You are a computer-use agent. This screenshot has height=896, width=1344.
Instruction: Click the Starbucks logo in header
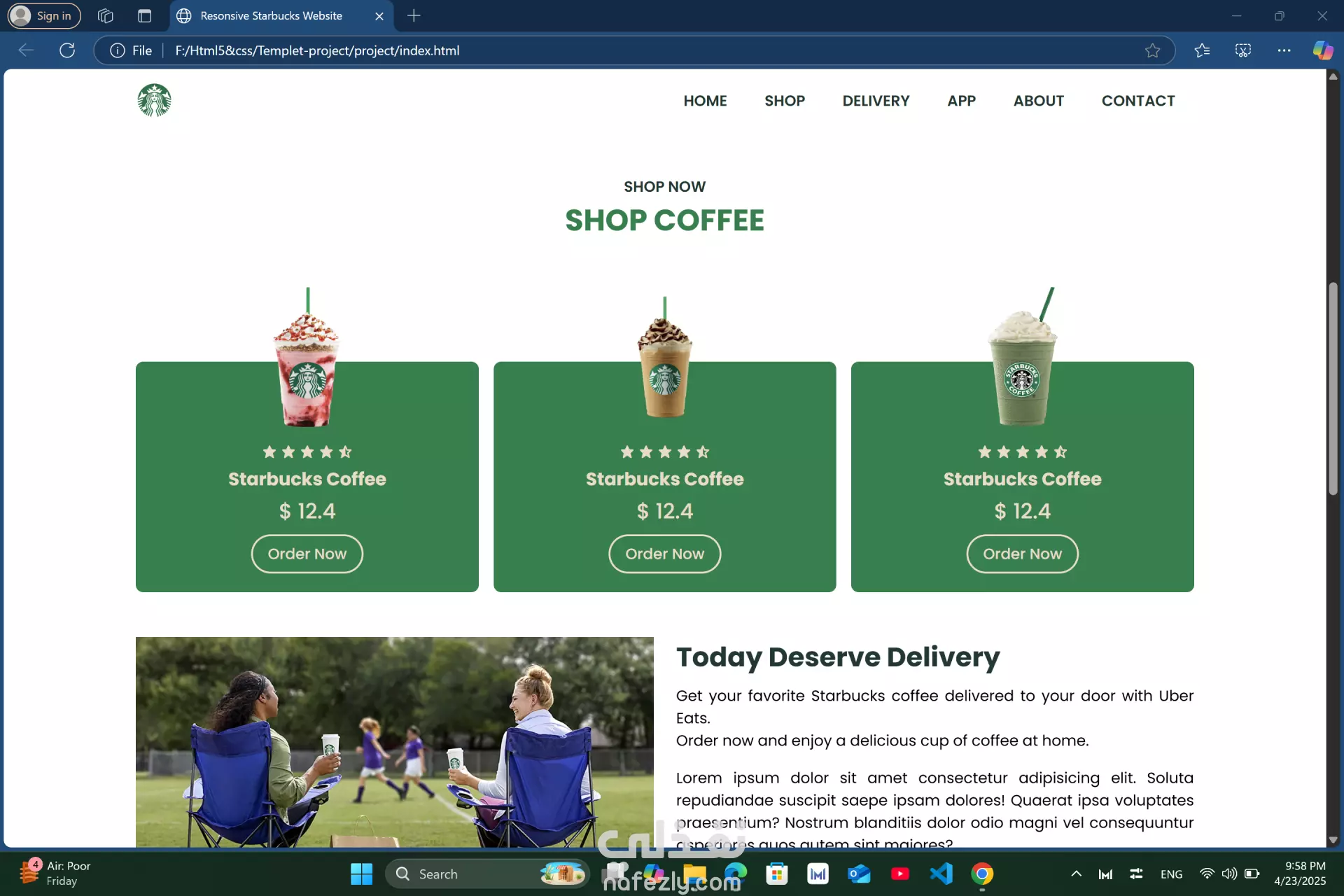click(x=154, y=100)
